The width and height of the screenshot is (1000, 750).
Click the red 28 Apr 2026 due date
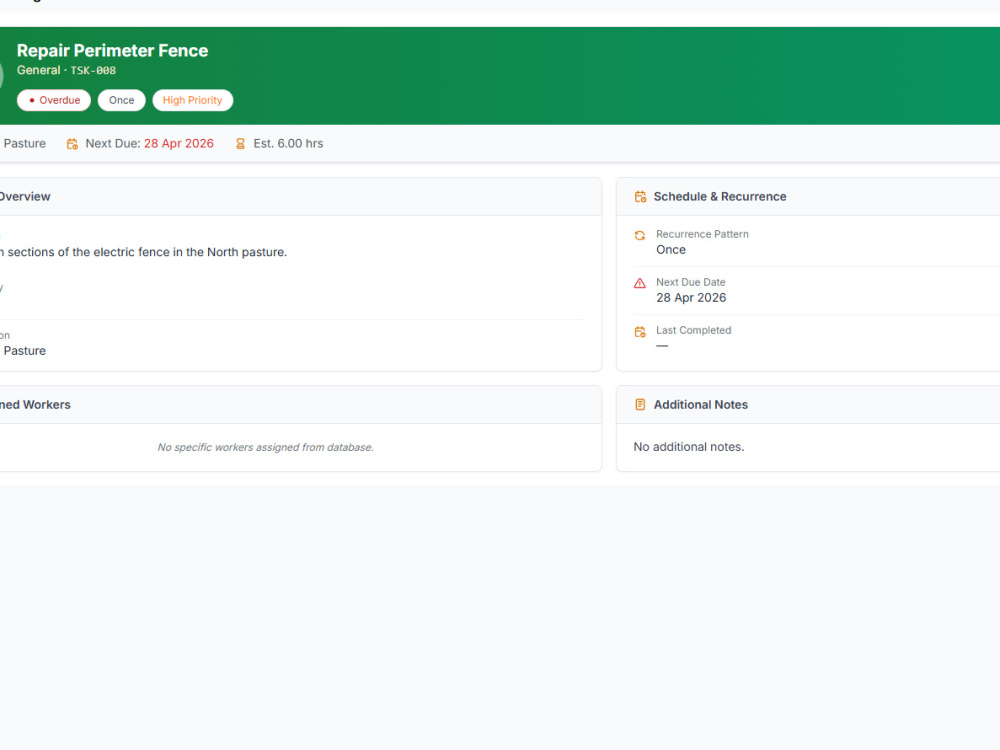(179, 143)
